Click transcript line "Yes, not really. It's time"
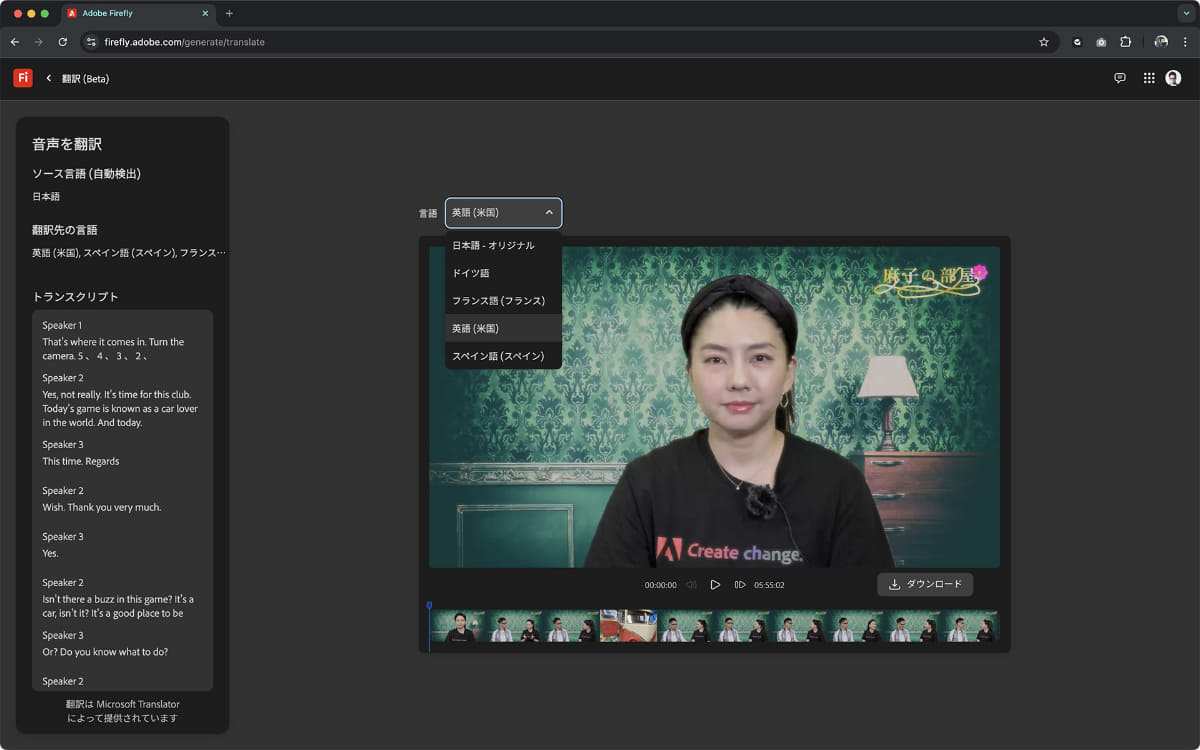 pos(120,408)
